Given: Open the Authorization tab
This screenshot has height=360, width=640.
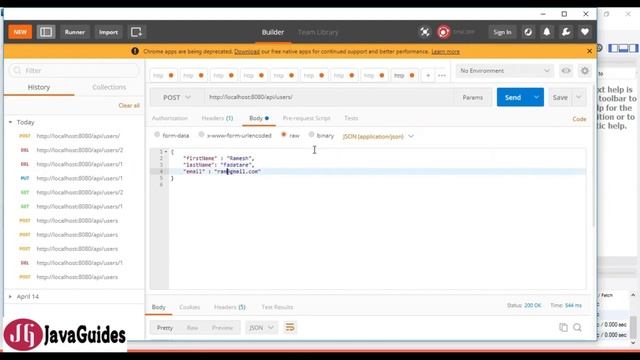Looking at the screenshot, I should 170,118.
